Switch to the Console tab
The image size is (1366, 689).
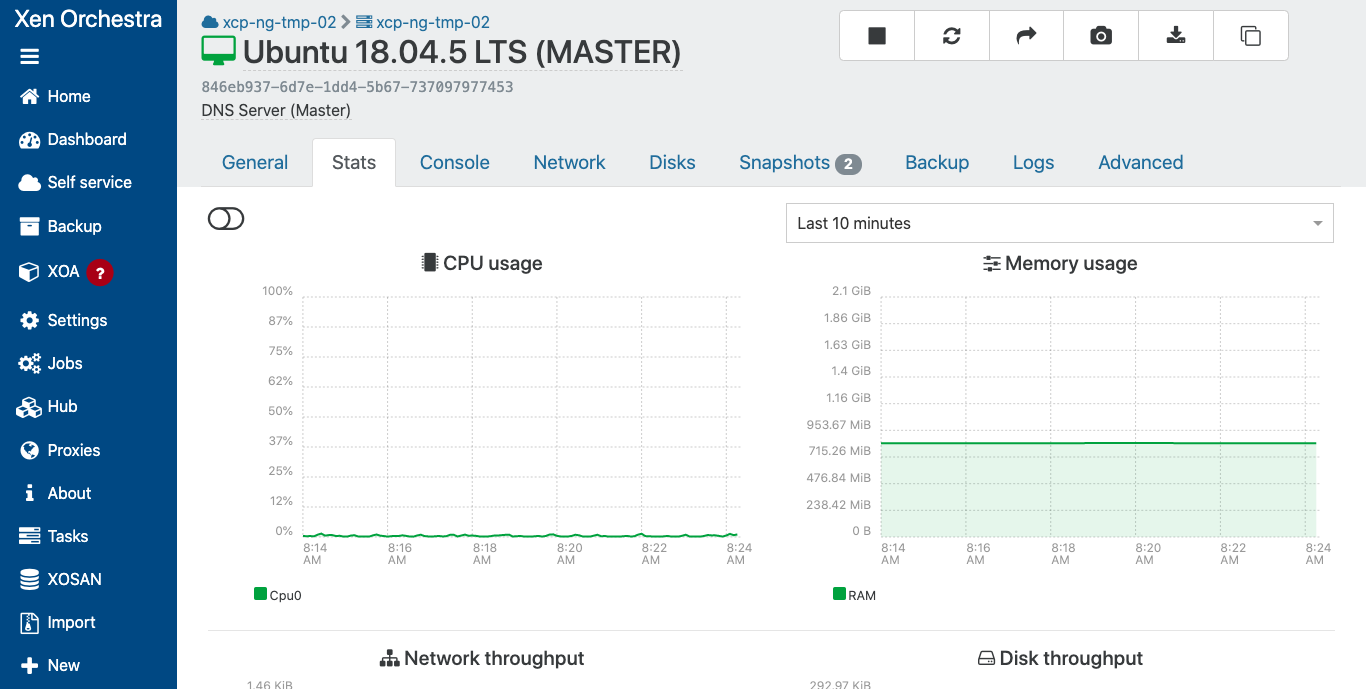point(454,163)
